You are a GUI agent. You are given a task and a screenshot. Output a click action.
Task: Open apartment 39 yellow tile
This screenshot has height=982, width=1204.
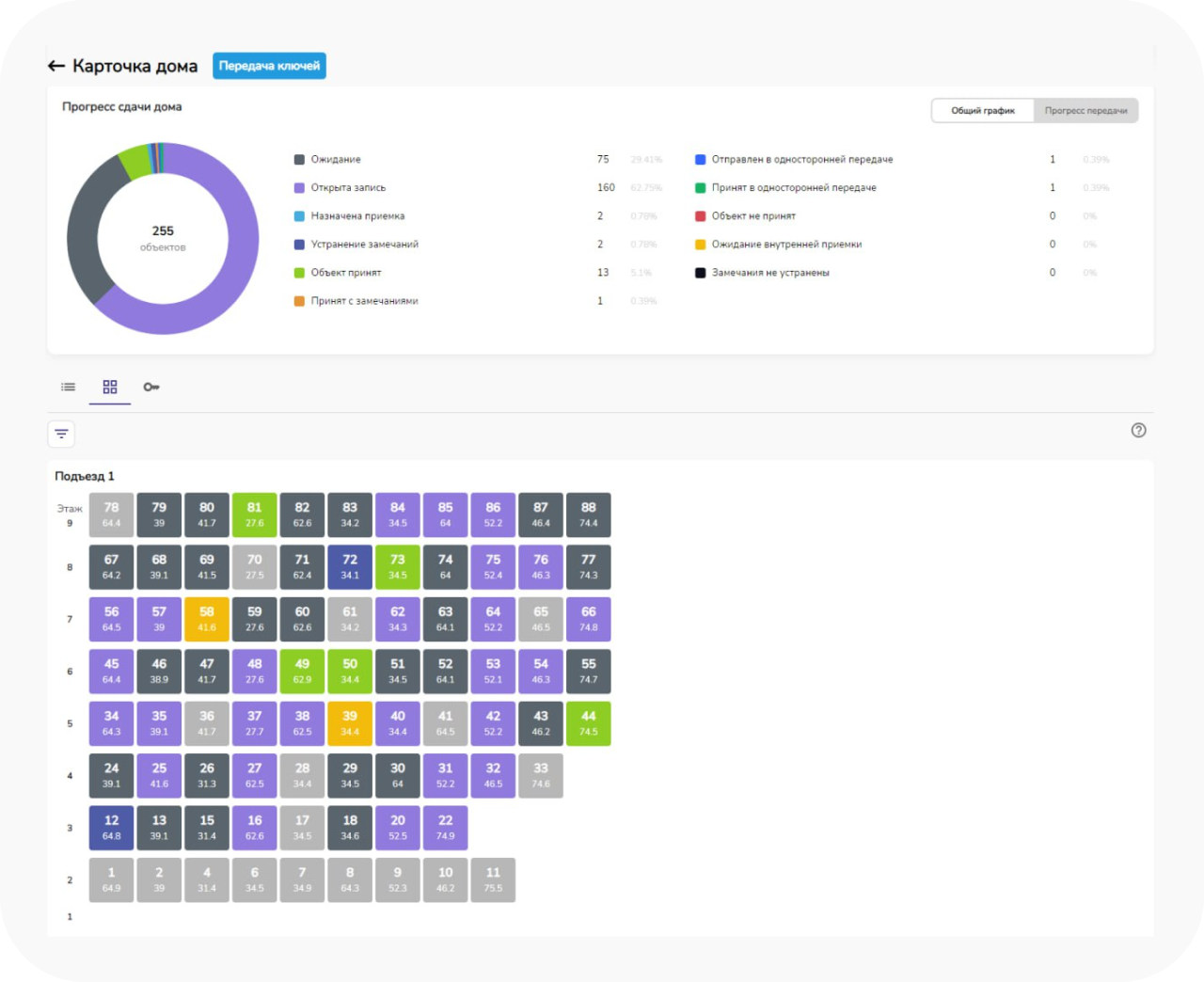[350, 723]
